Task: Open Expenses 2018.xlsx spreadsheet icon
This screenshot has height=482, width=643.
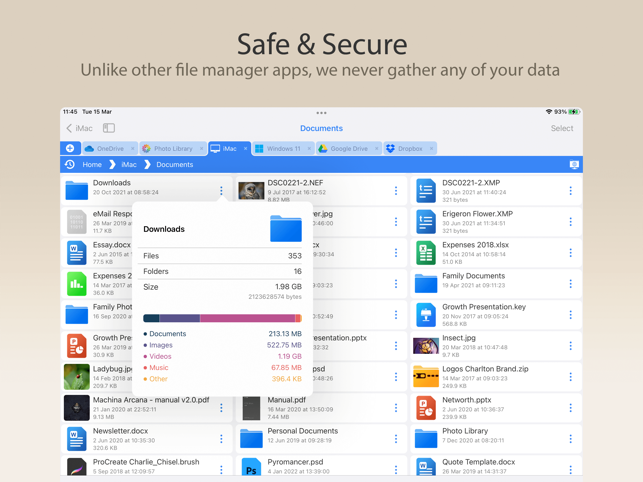Action: [x=426, y=253]
